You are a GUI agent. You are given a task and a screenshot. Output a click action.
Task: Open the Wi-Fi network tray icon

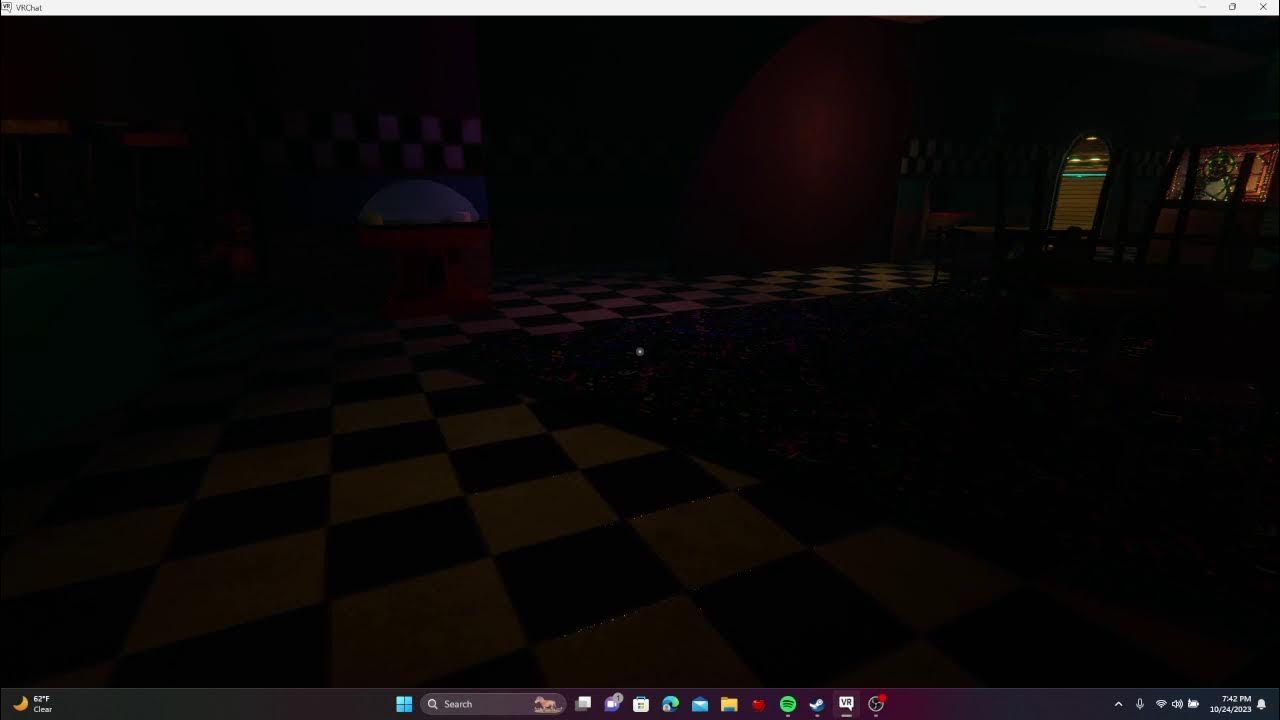click(x=1161, y=704)
